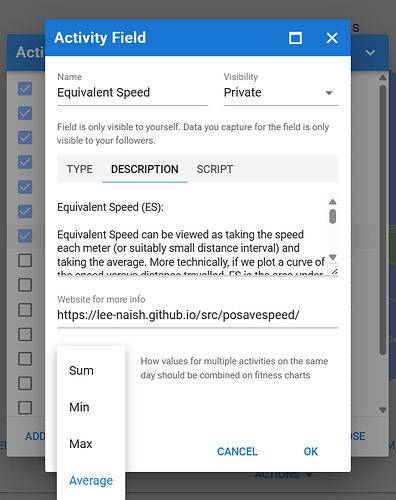The width and height of the screenshot is (396, 500).
Task: Click the description scroll up arrow
Action: tap(332, 202)
